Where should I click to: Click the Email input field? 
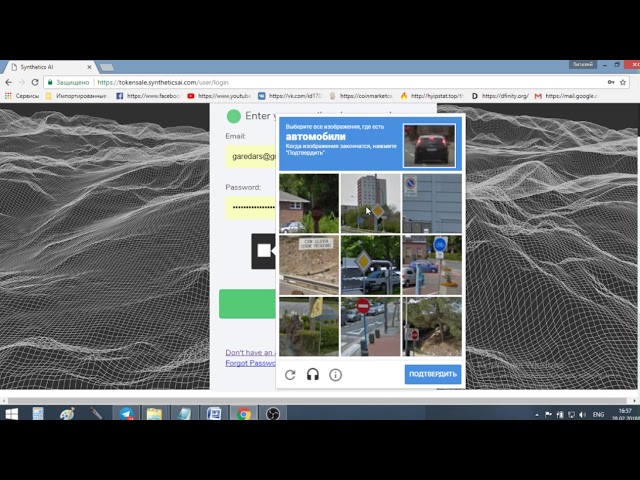coord(251,157)
